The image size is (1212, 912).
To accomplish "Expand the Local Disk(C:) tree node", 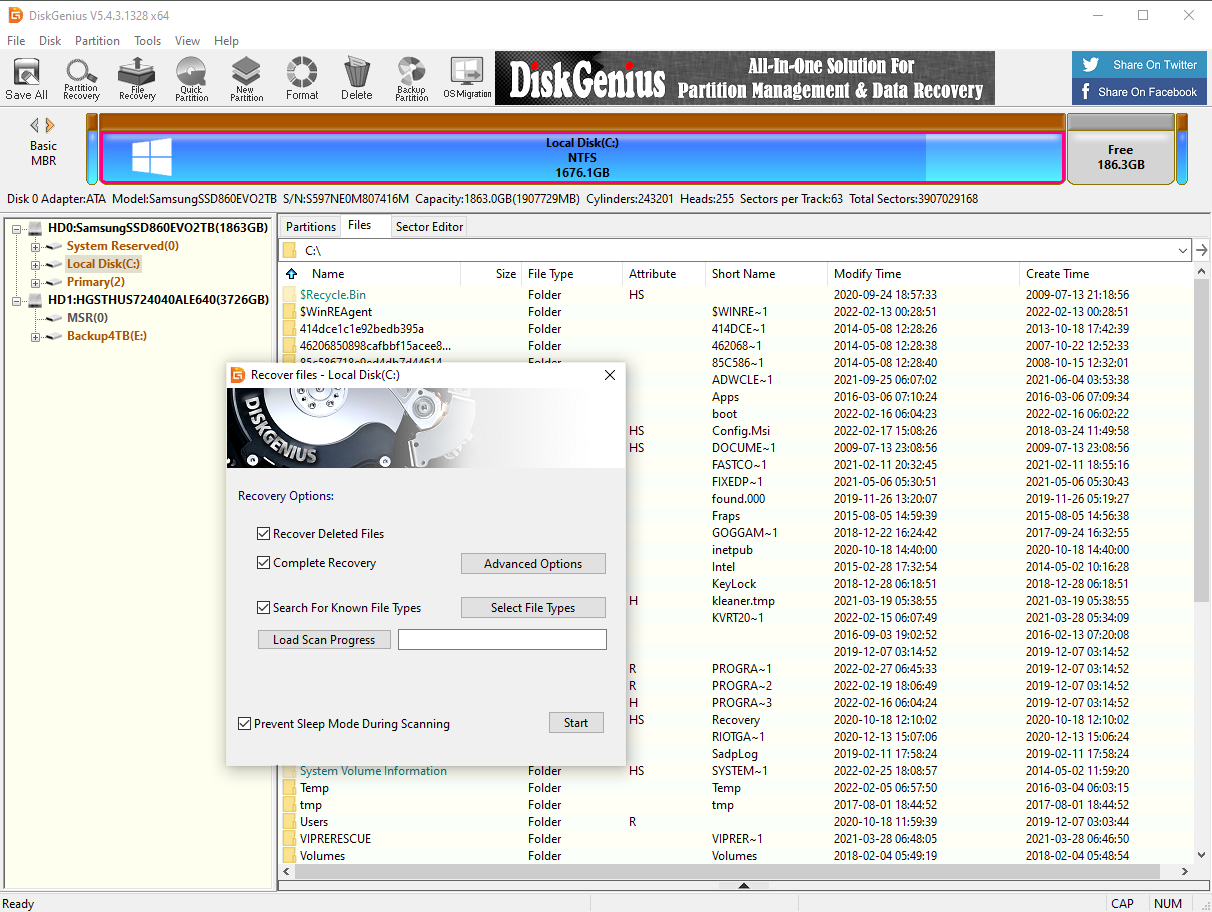I will pyautogui.click(x=36, y=264).
